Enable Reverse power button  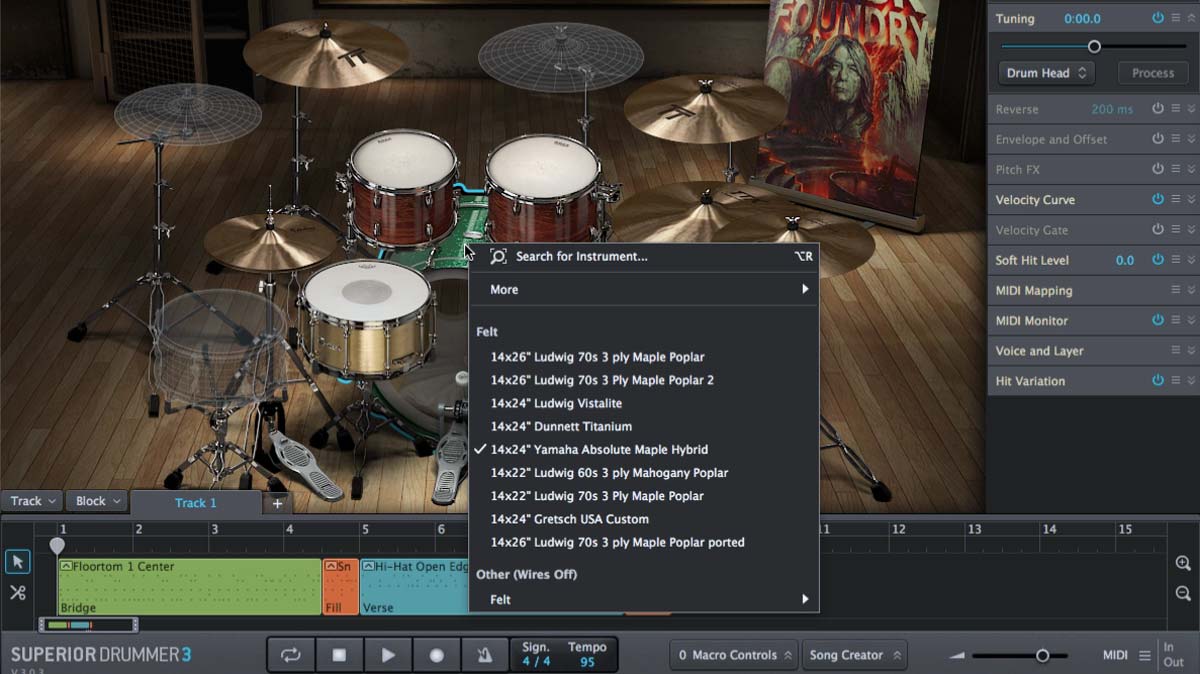[x=1158, y=109]
